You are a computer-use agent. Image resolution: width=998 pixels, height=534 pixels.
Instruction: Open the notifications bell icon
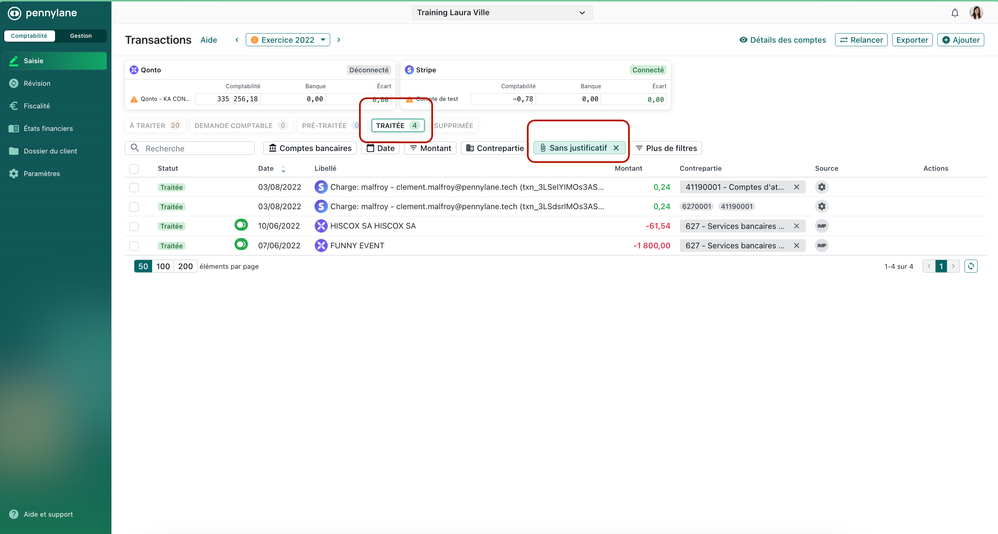pos(954,13)
